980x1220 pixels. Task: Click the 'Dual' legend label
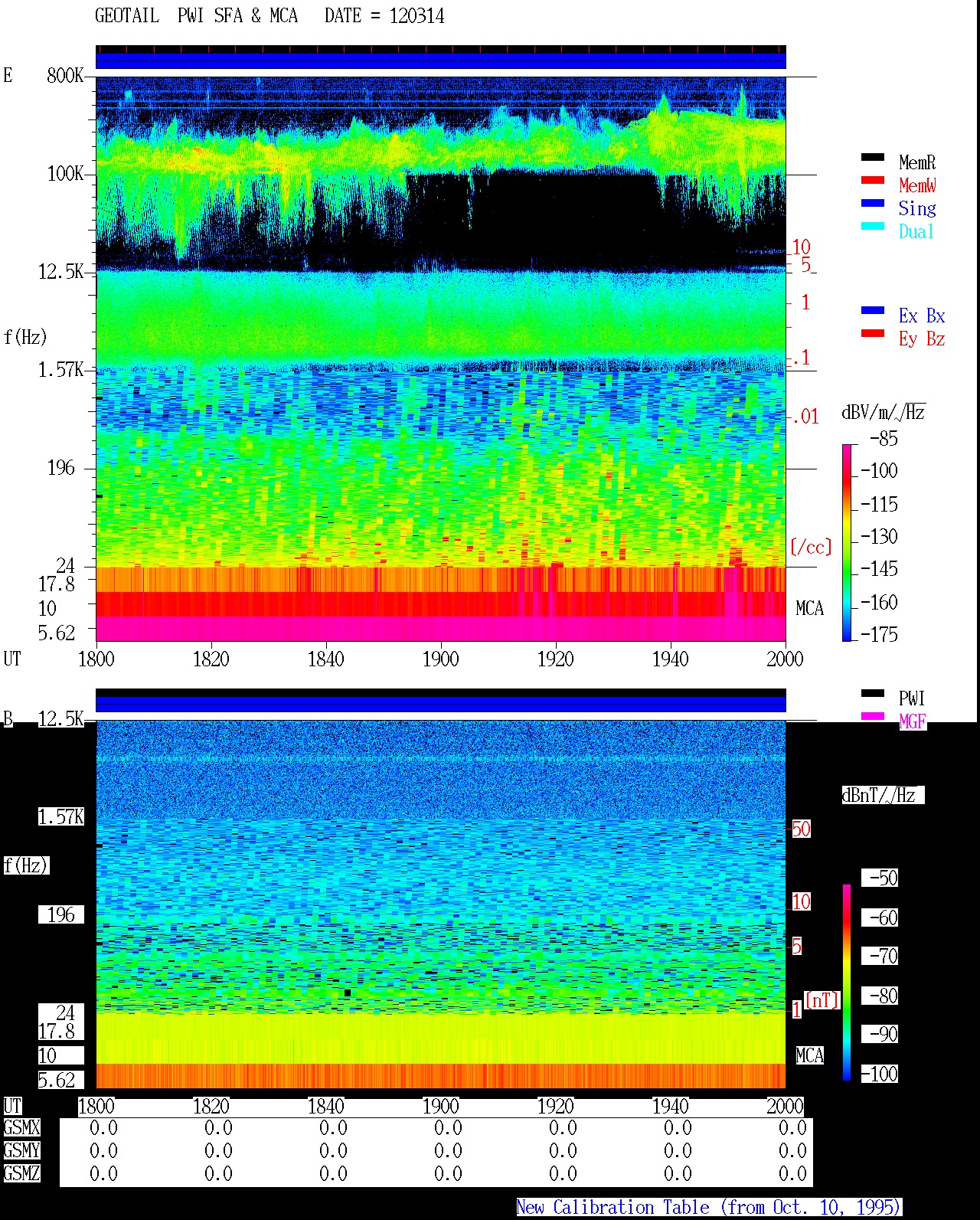pos(916,231)
